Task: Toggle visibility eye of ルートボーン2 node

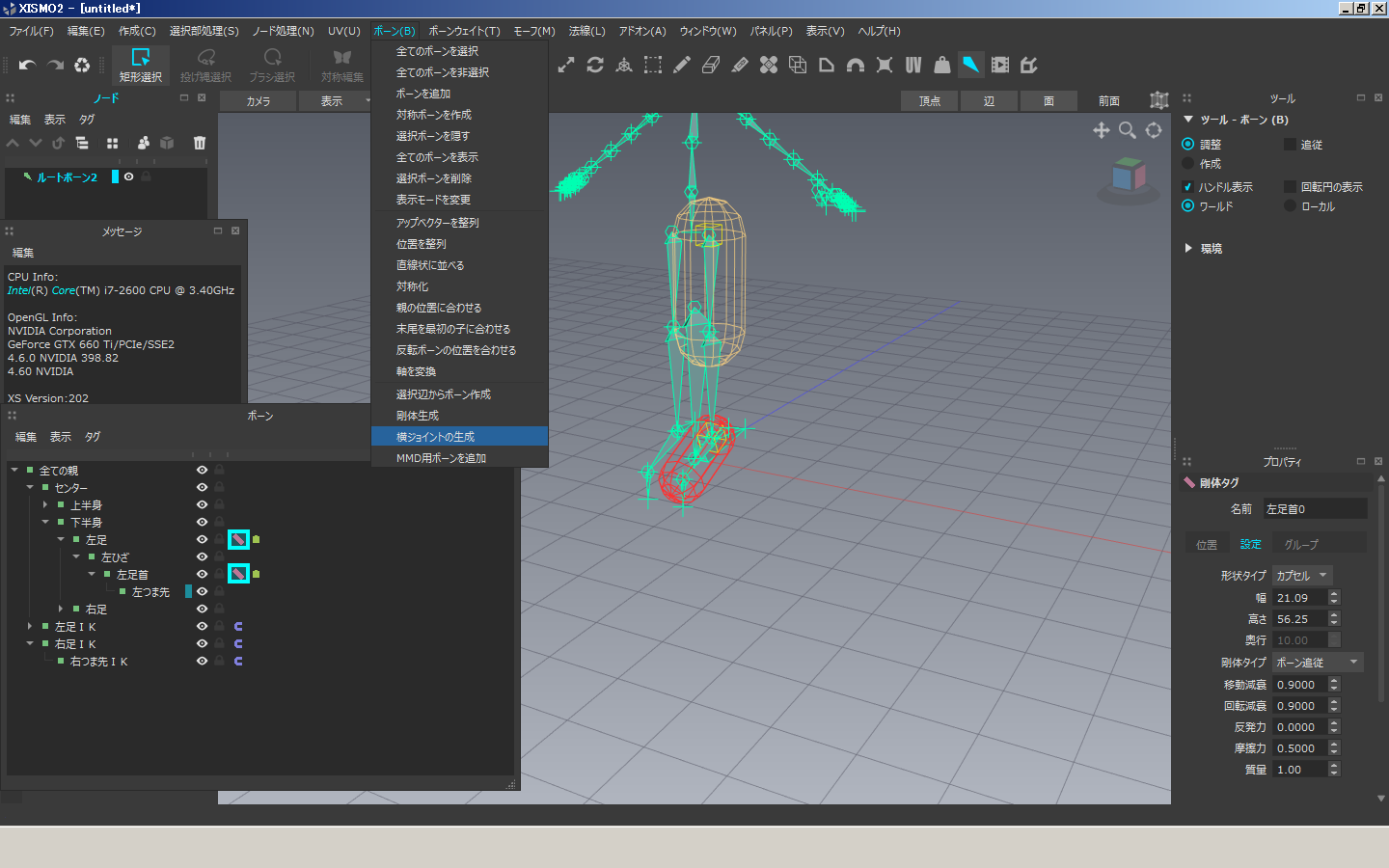Action: [128, 176]
